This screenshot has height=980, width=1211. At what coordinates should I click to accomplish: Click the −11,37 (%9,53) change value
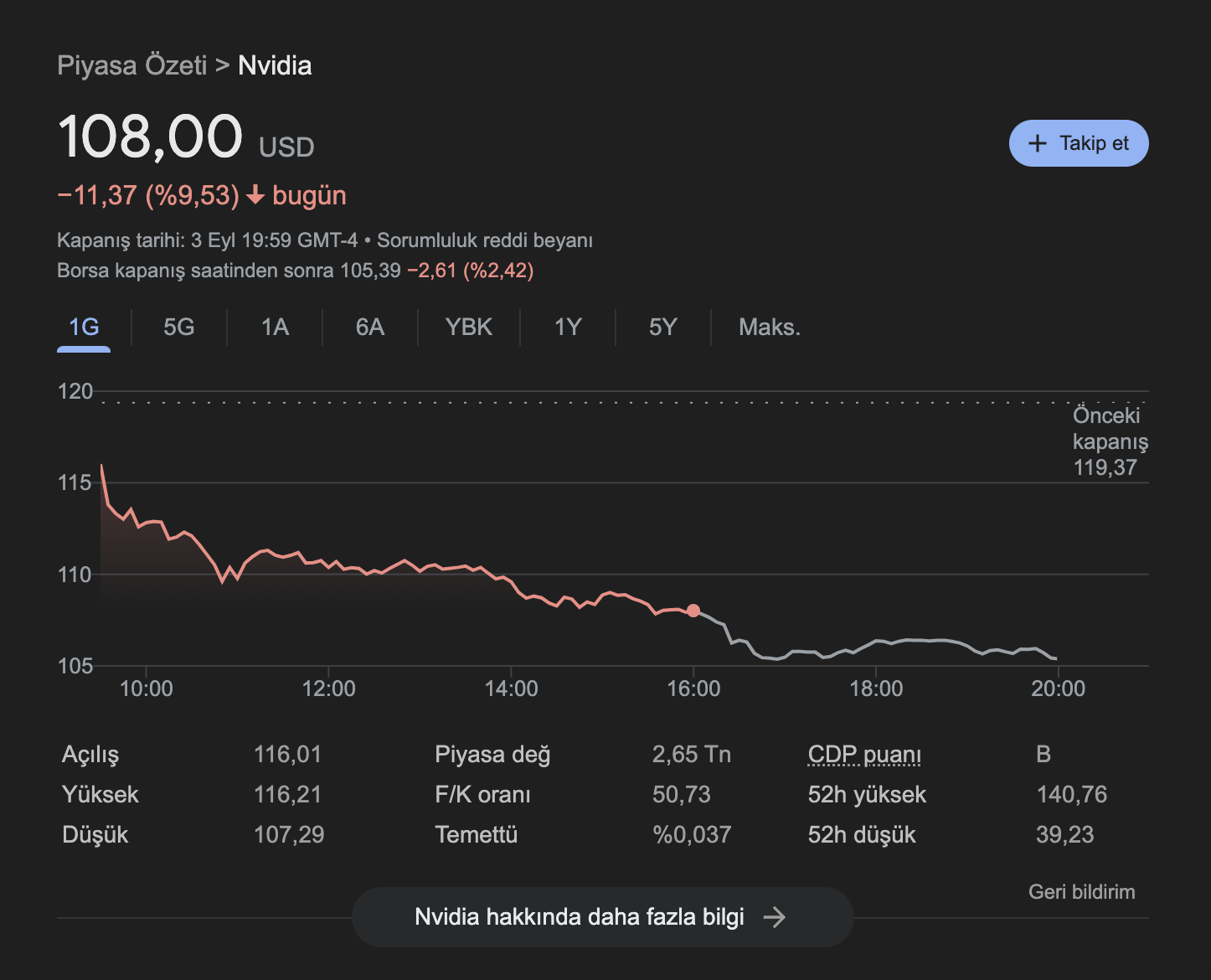[148, 196]
